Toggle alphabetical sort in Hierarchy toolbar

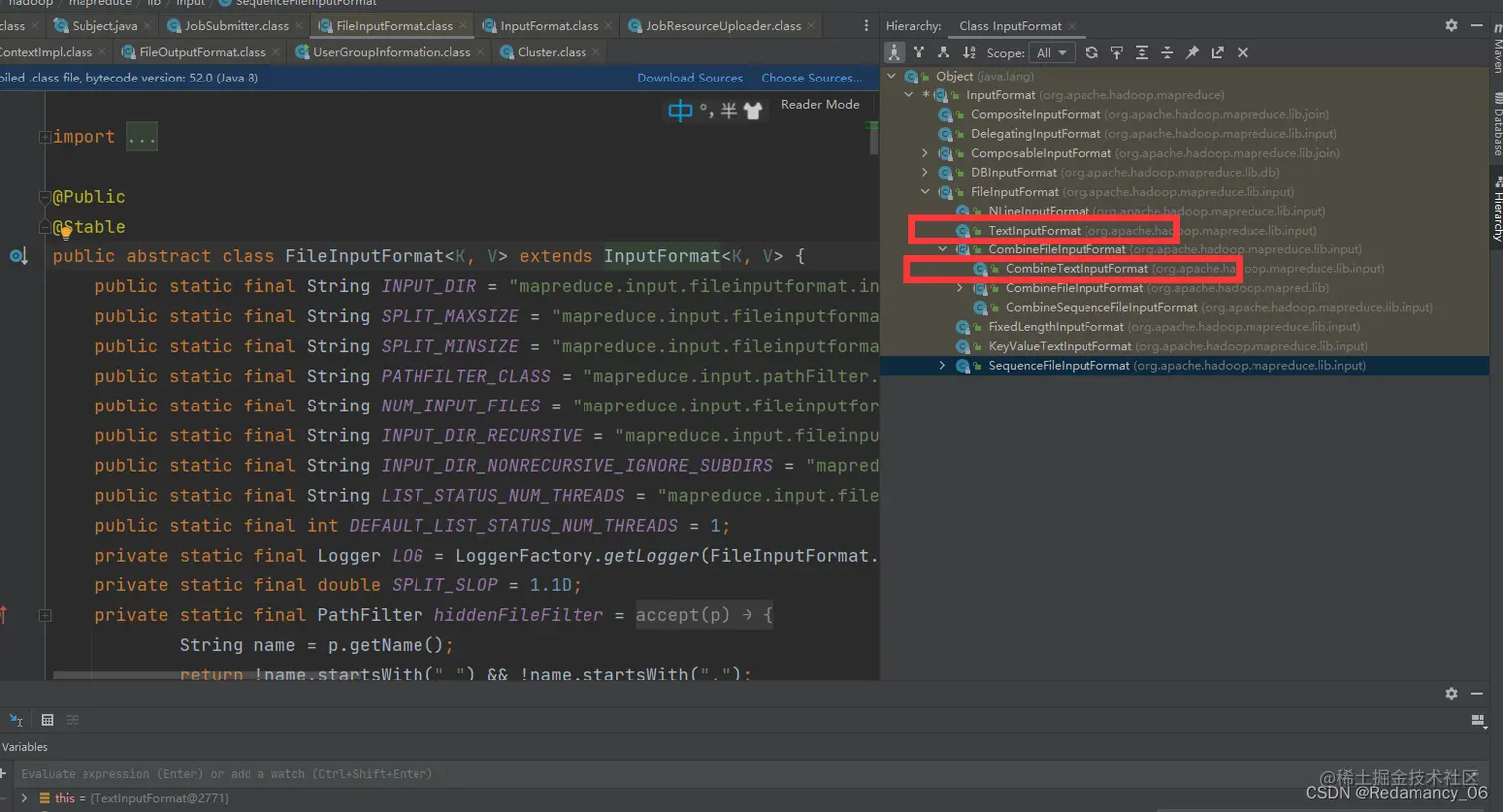click(969, 52)
